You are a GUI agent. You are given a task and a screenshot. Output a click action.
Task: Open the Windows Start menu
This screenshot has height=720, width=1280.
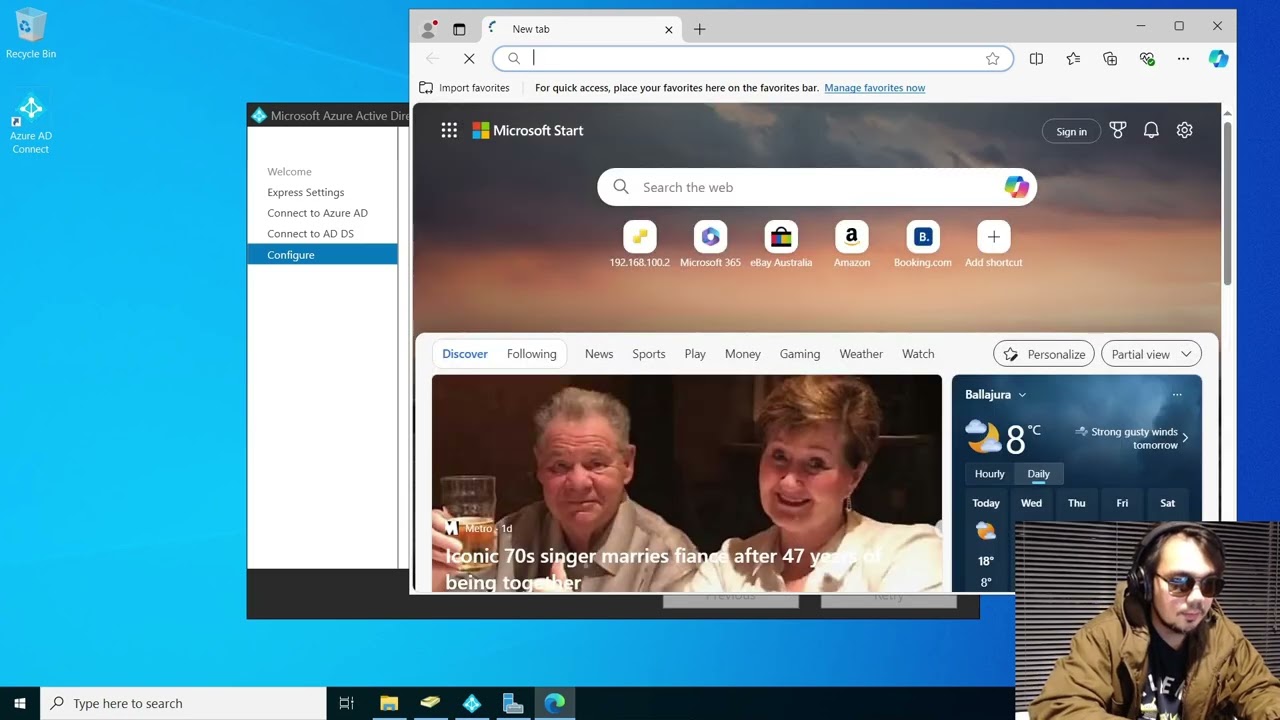point(20,703)
